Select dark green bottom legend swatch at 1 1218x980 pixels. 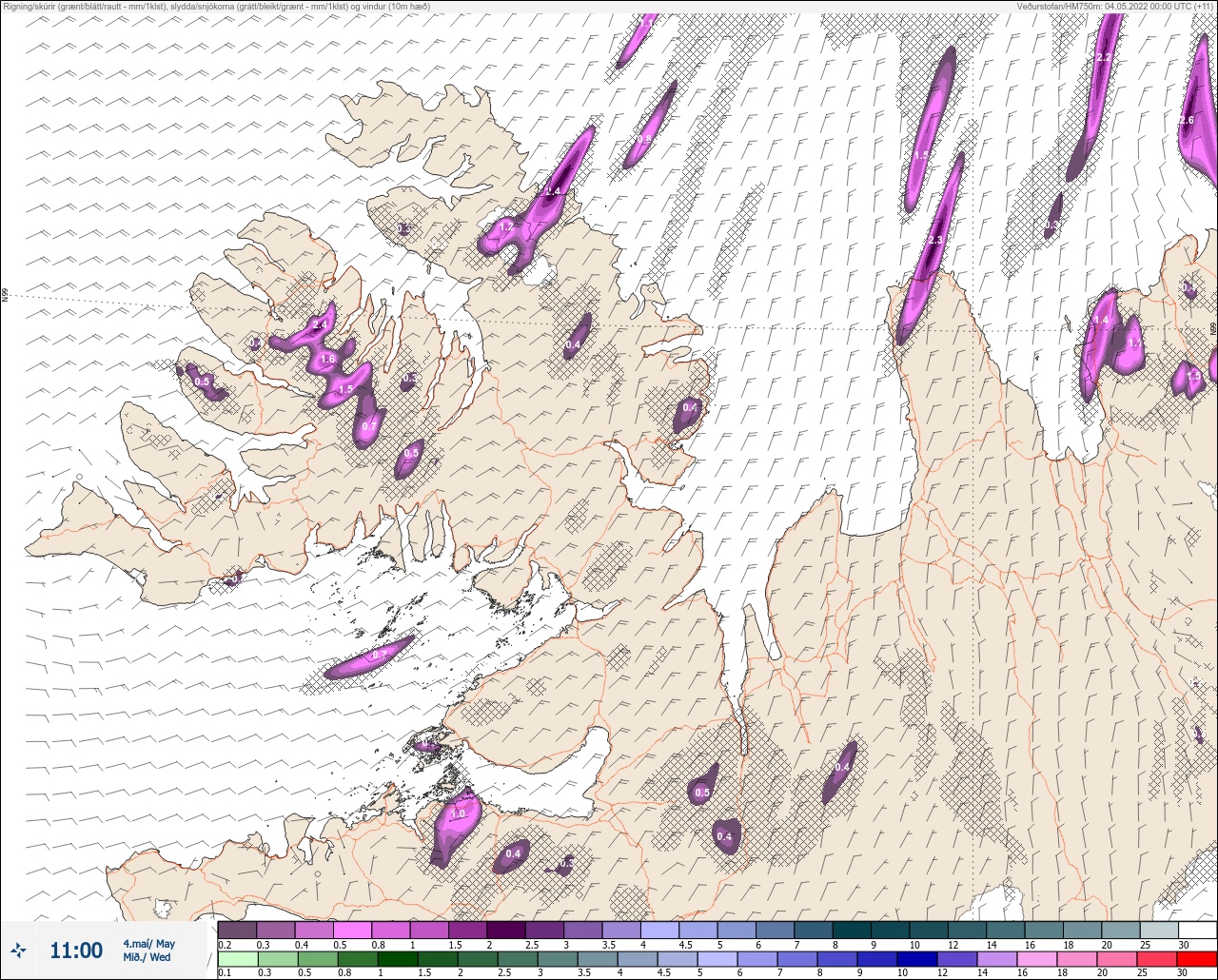point(397,958)
